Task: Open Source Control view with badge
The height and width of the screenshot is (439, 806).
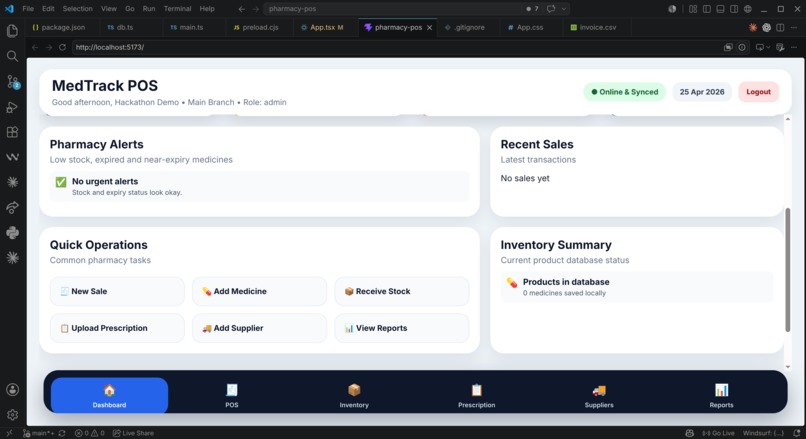Action: pyautogui.click(x=12, y=82)
